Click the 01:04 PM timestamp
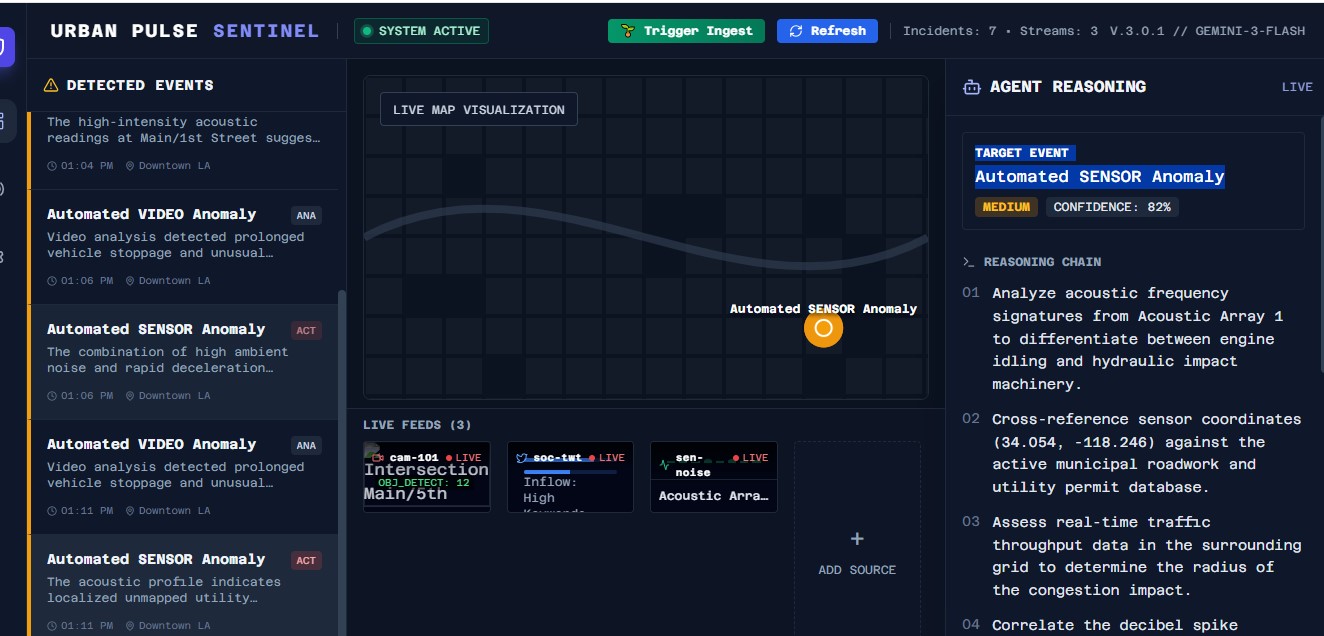 87,166
